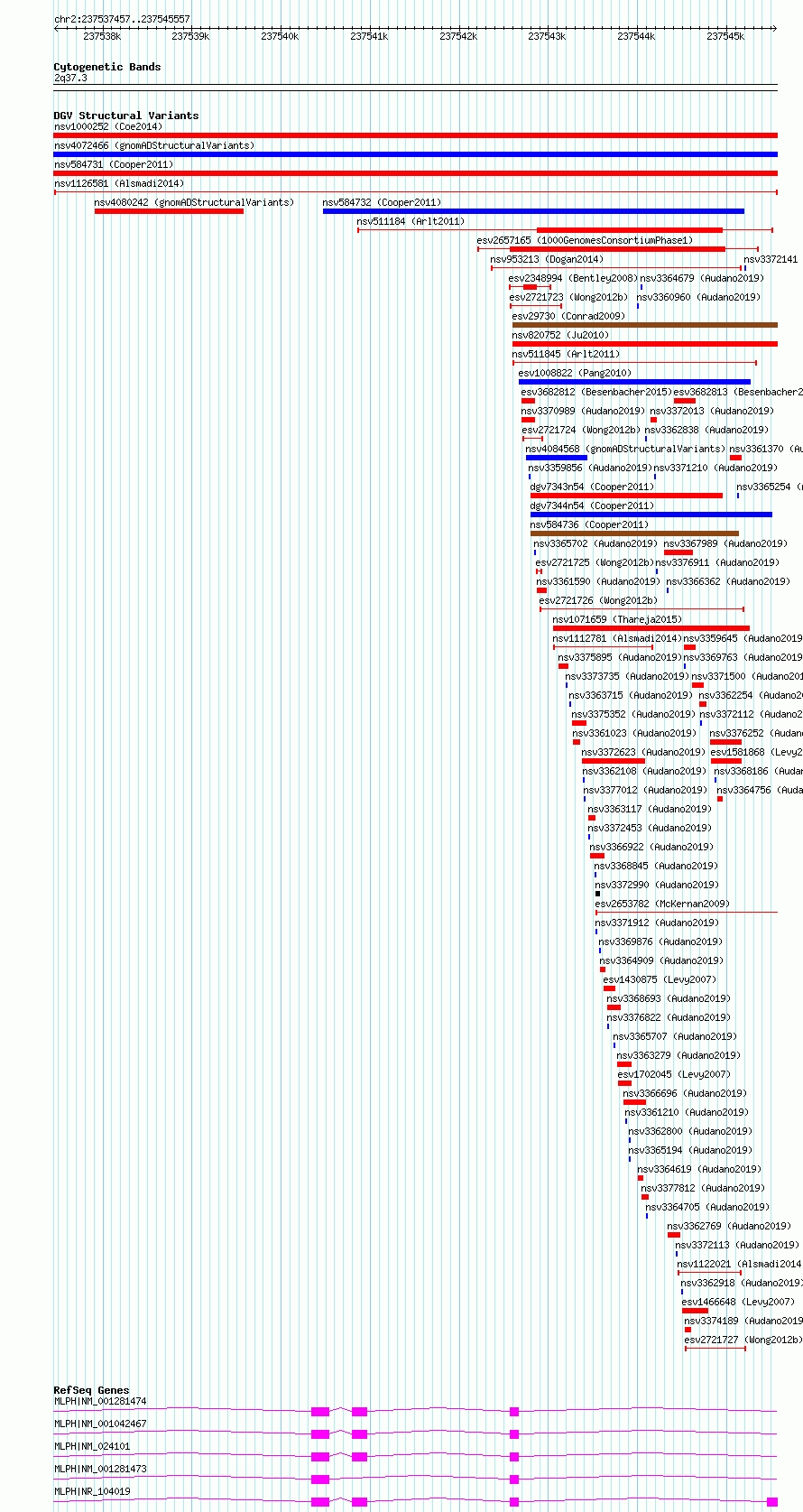Image resolution: width=803 pixels, height=1512 pixels.
Task: Click nsv3372623 (Audano2019) label
Action: 643,752
